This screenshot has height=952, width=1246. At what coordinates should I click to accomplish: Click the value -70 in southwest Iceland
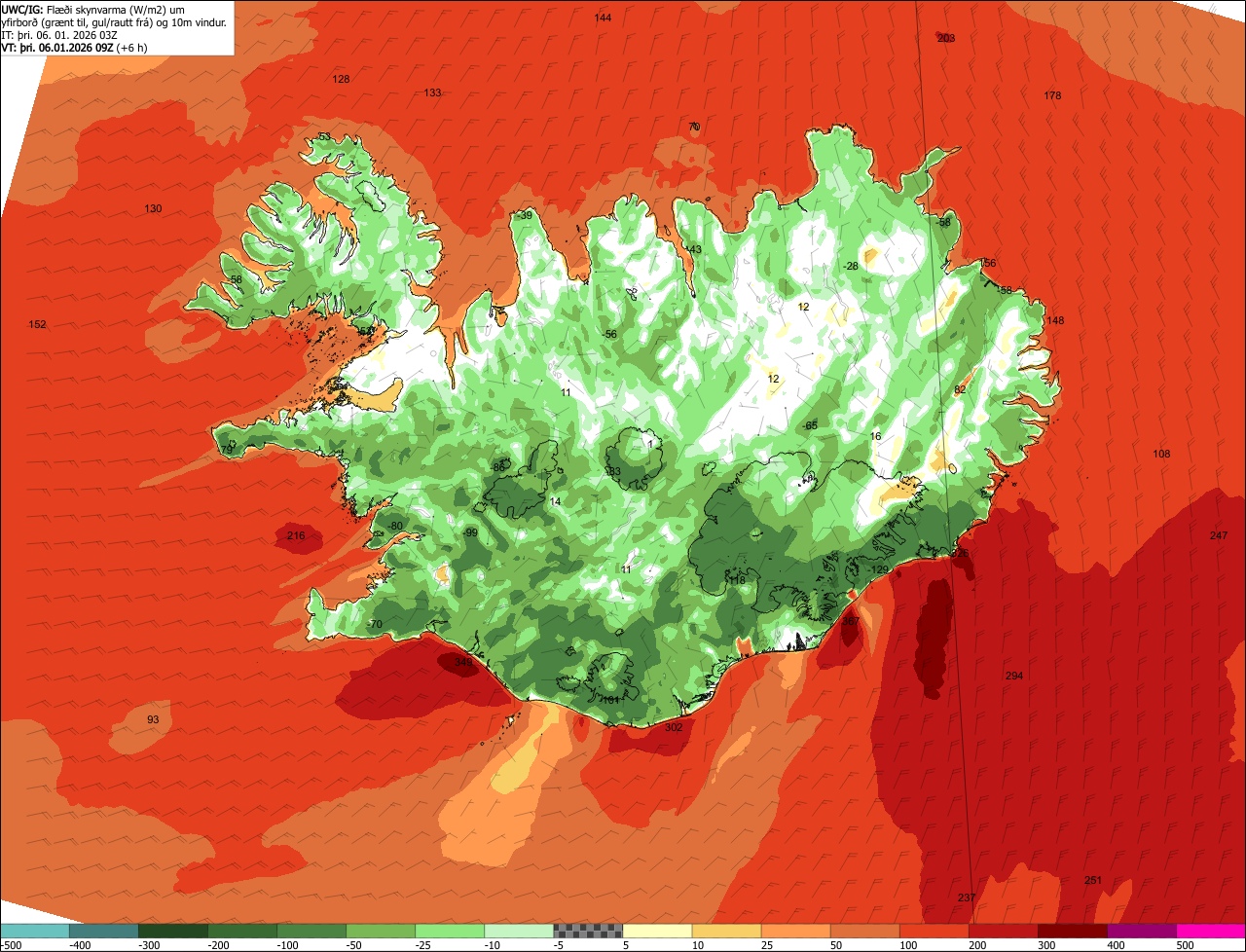point(375,624)
